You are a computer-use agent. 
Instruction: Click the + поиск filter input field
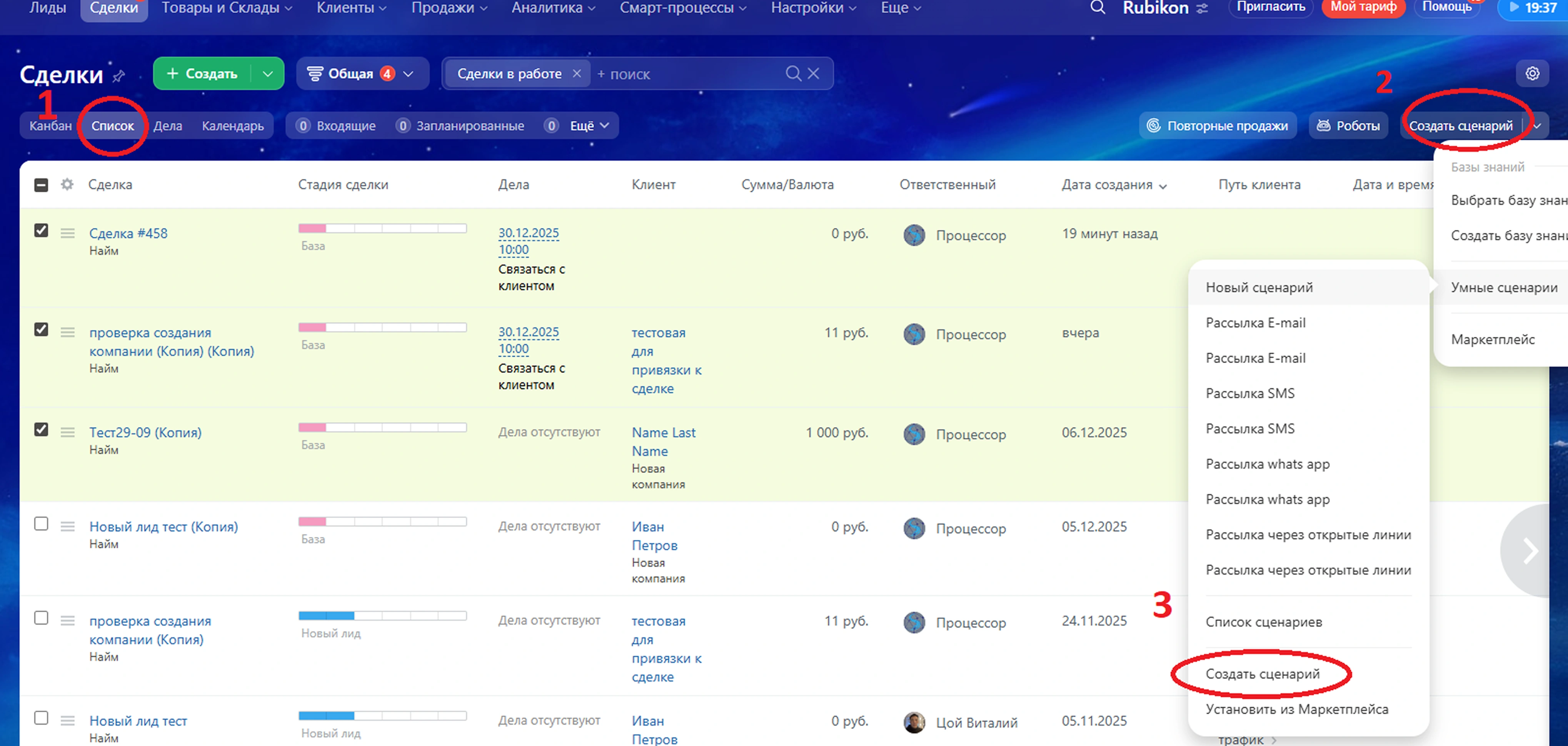pyautogui.click(x=688, y=73)
